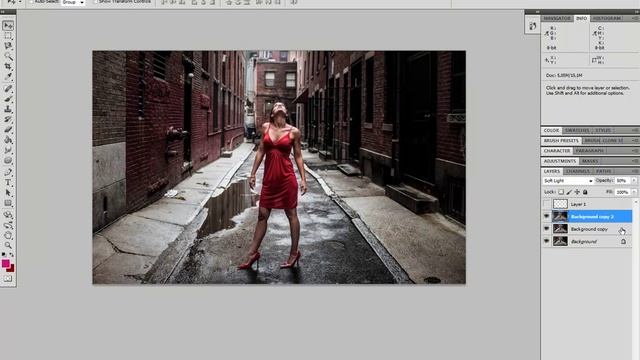Switch to the Paragraph tab
This screenshot has height=360, width=640.
(x=589, y=151)
